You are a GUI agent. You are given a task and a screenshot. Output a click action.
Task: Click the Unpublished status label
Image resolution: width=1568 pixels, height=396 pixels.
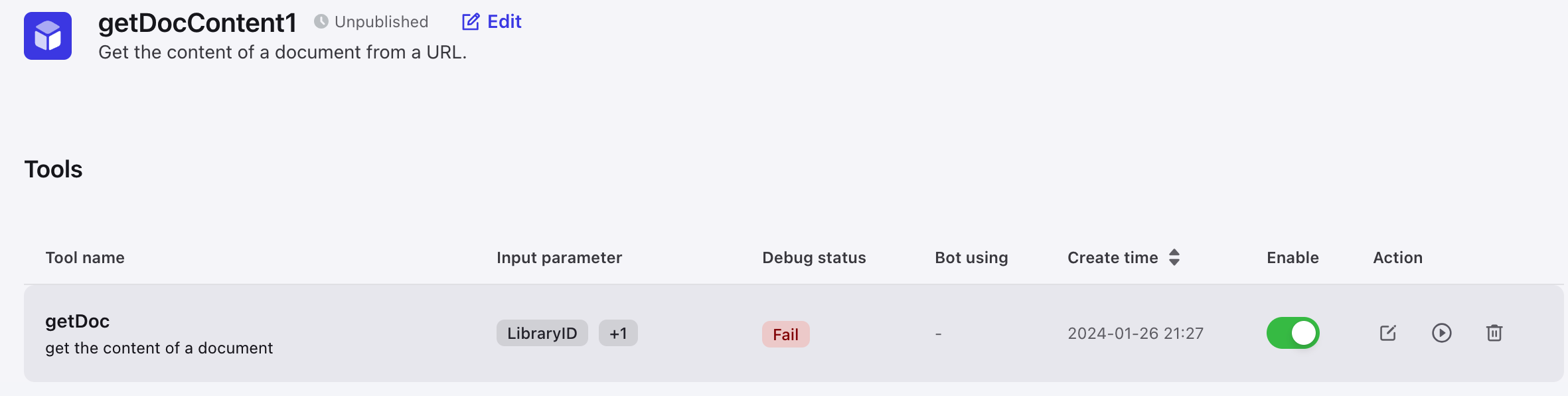pyautogui.click(x=382, y=22)
